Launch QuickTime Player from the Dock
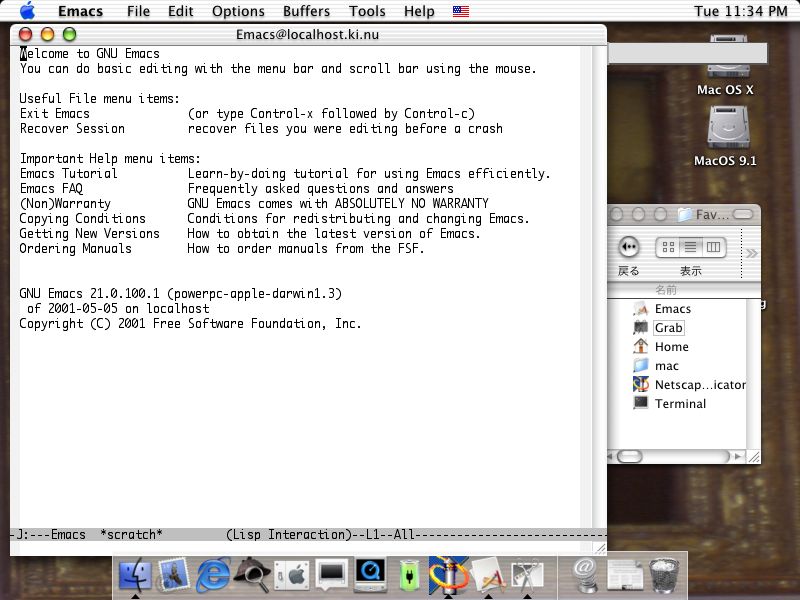 tap(370, 576)
